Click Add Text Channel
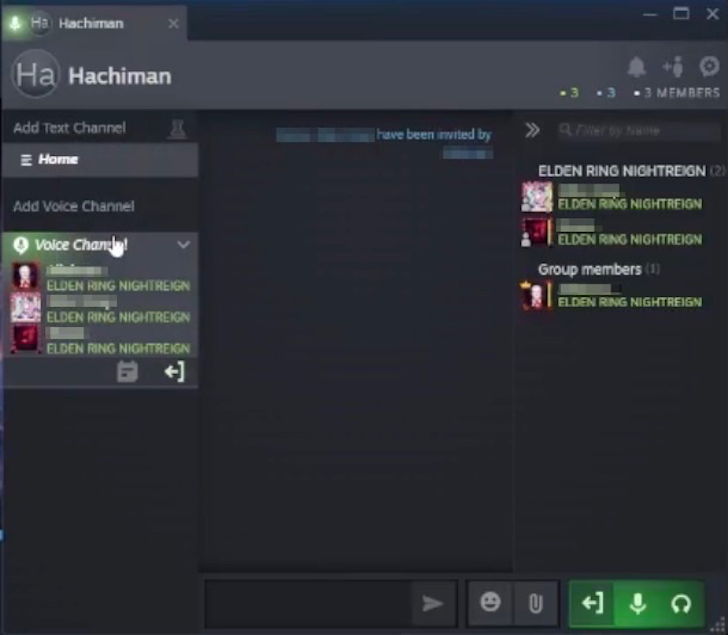The height and width of the screenshot is (635, 728). (x=70, y=128)
